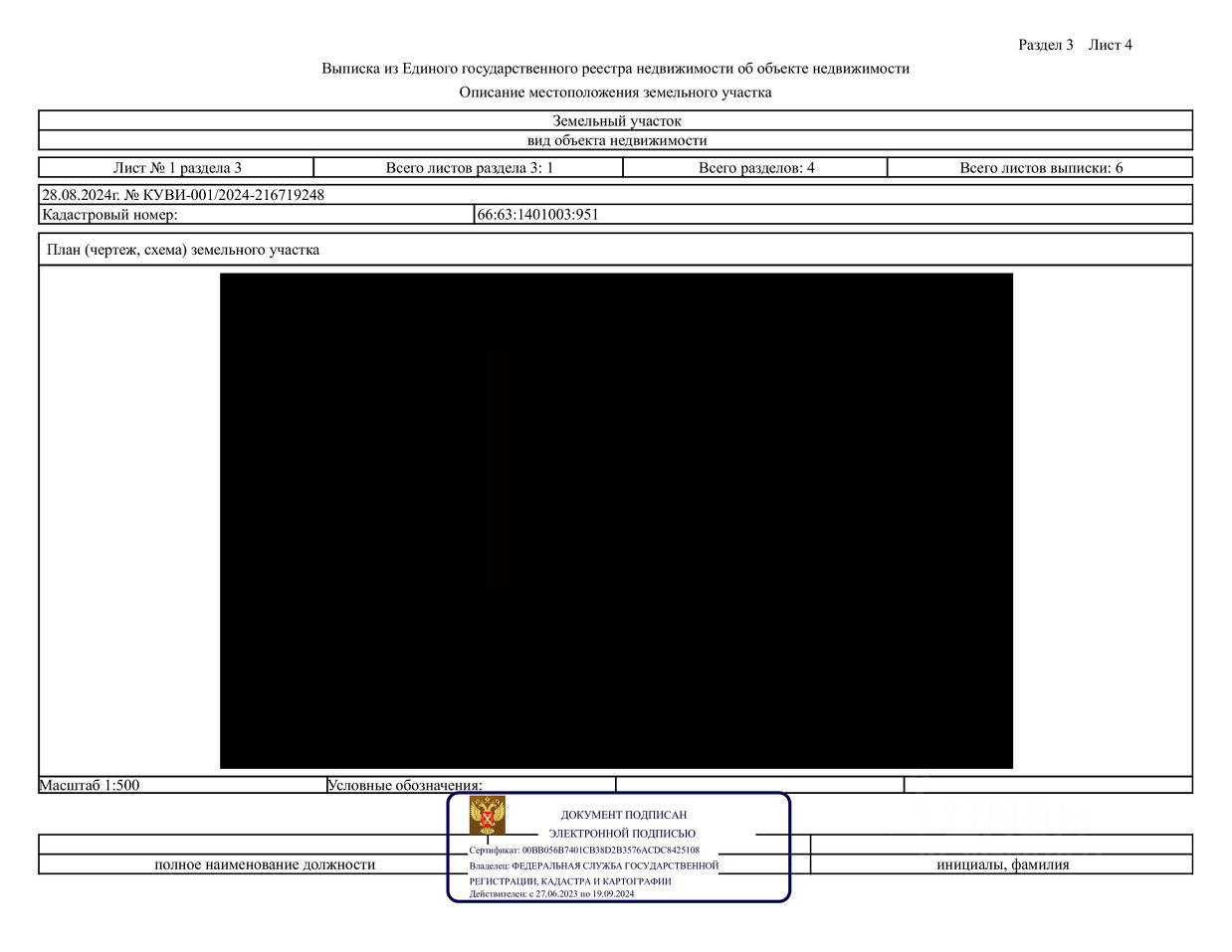Select cell 'Всего листов выписки: 6'

pos(1040,168)
